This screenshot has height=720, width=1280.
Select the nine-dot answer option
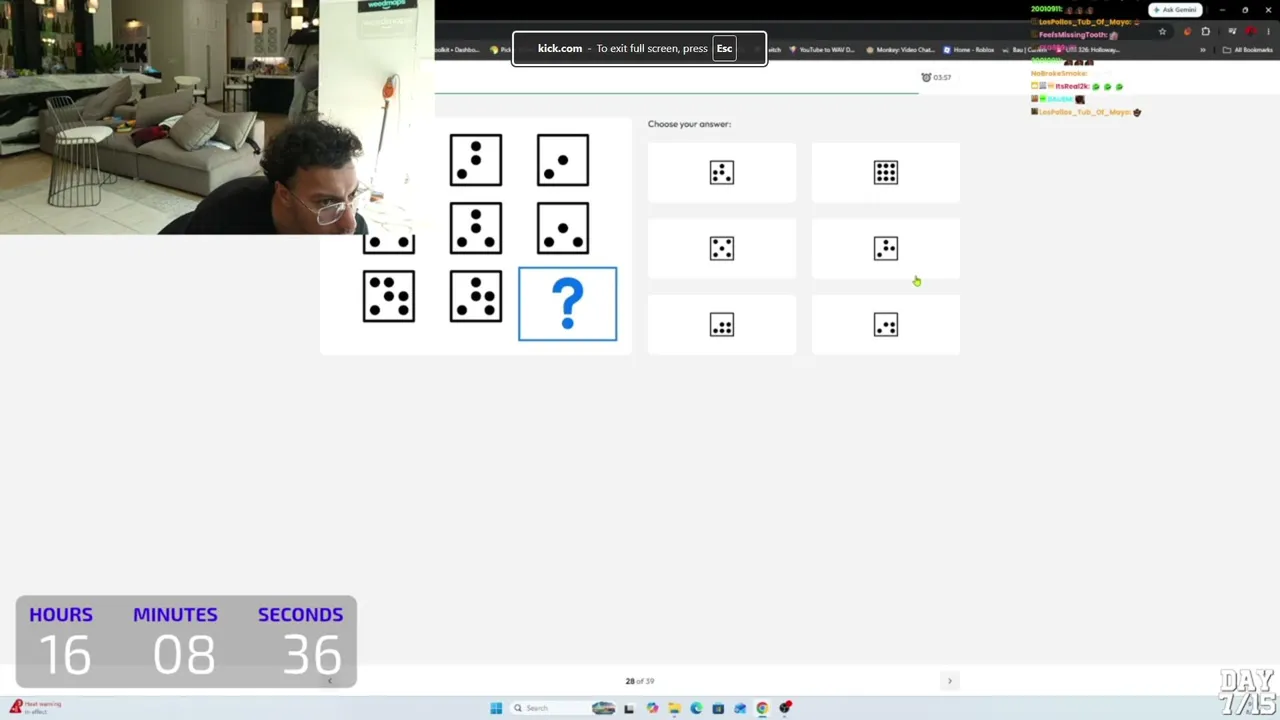click(885, 173)
